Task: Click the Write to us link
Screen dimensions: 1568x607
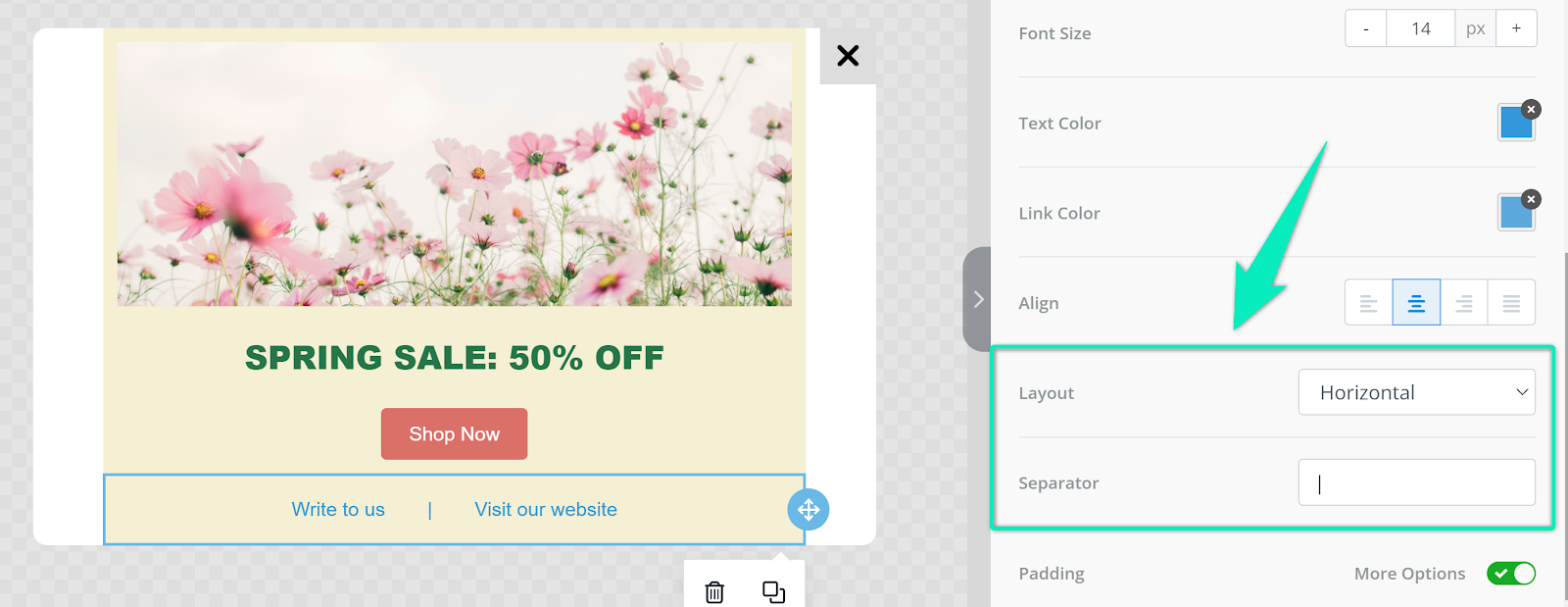Action: (338, 510)
